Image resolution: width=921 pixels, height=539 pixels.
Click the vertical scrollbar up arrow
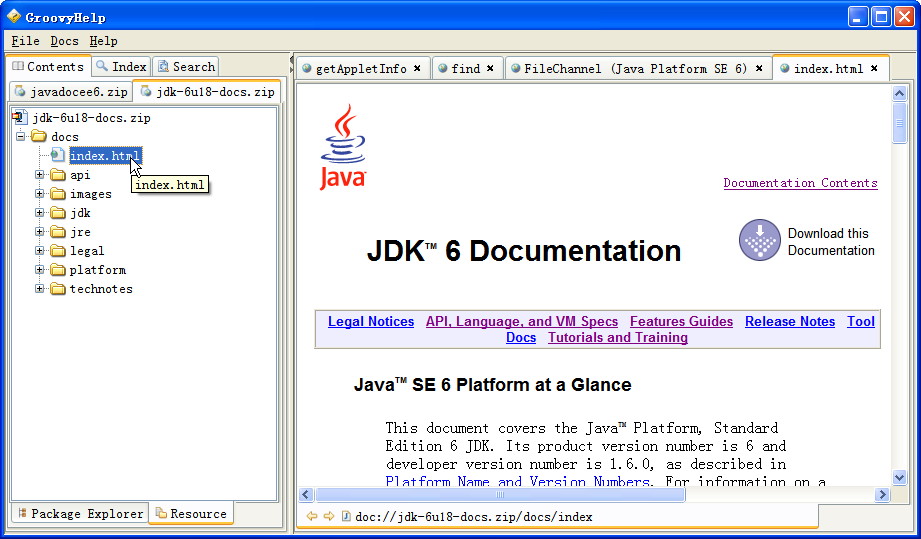pyautogui.click(x=899, y=93)
